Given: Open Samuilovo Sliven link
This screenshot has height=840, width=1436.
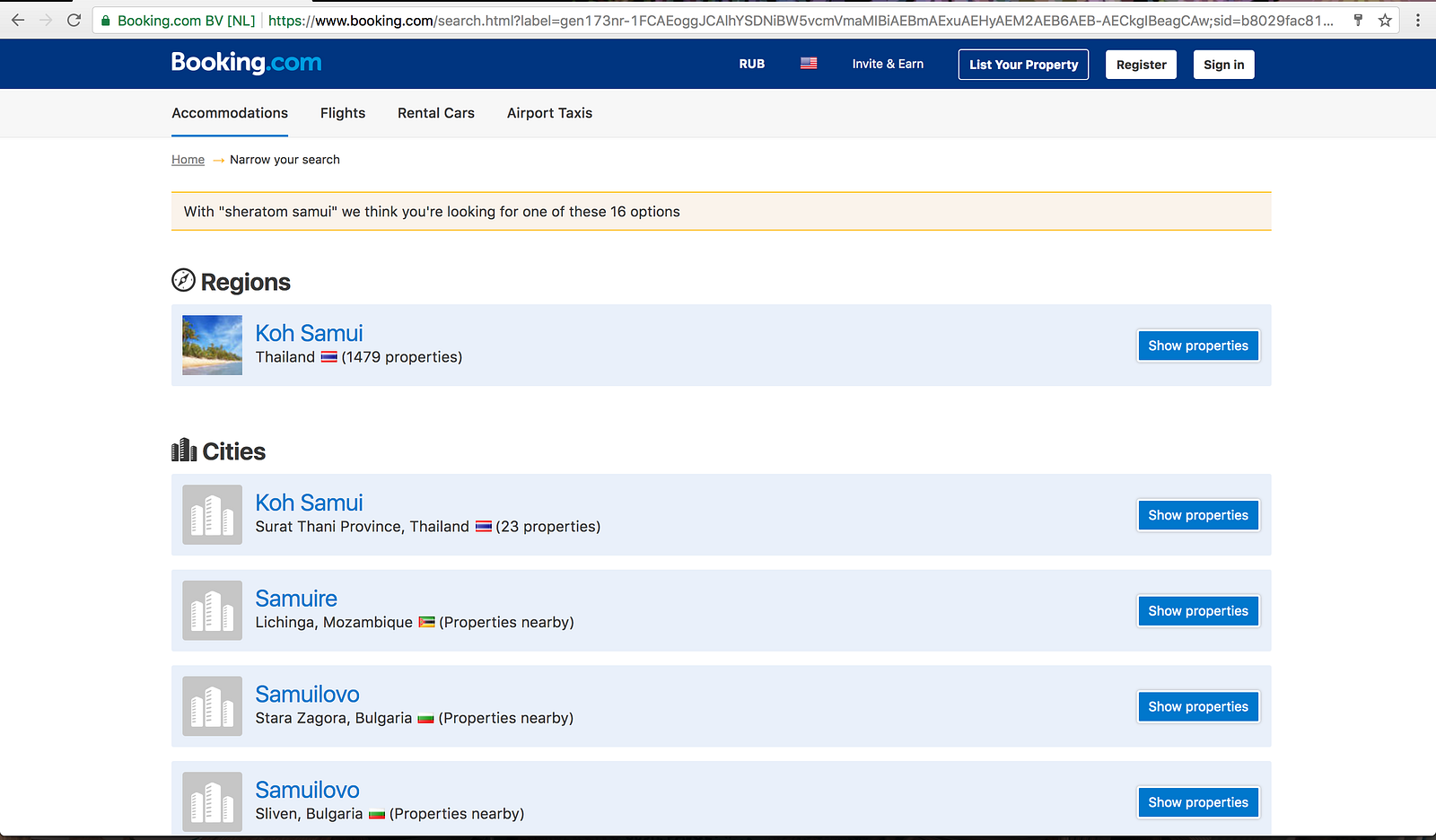Looking at the screenshot, I should [x=307, y=790].
